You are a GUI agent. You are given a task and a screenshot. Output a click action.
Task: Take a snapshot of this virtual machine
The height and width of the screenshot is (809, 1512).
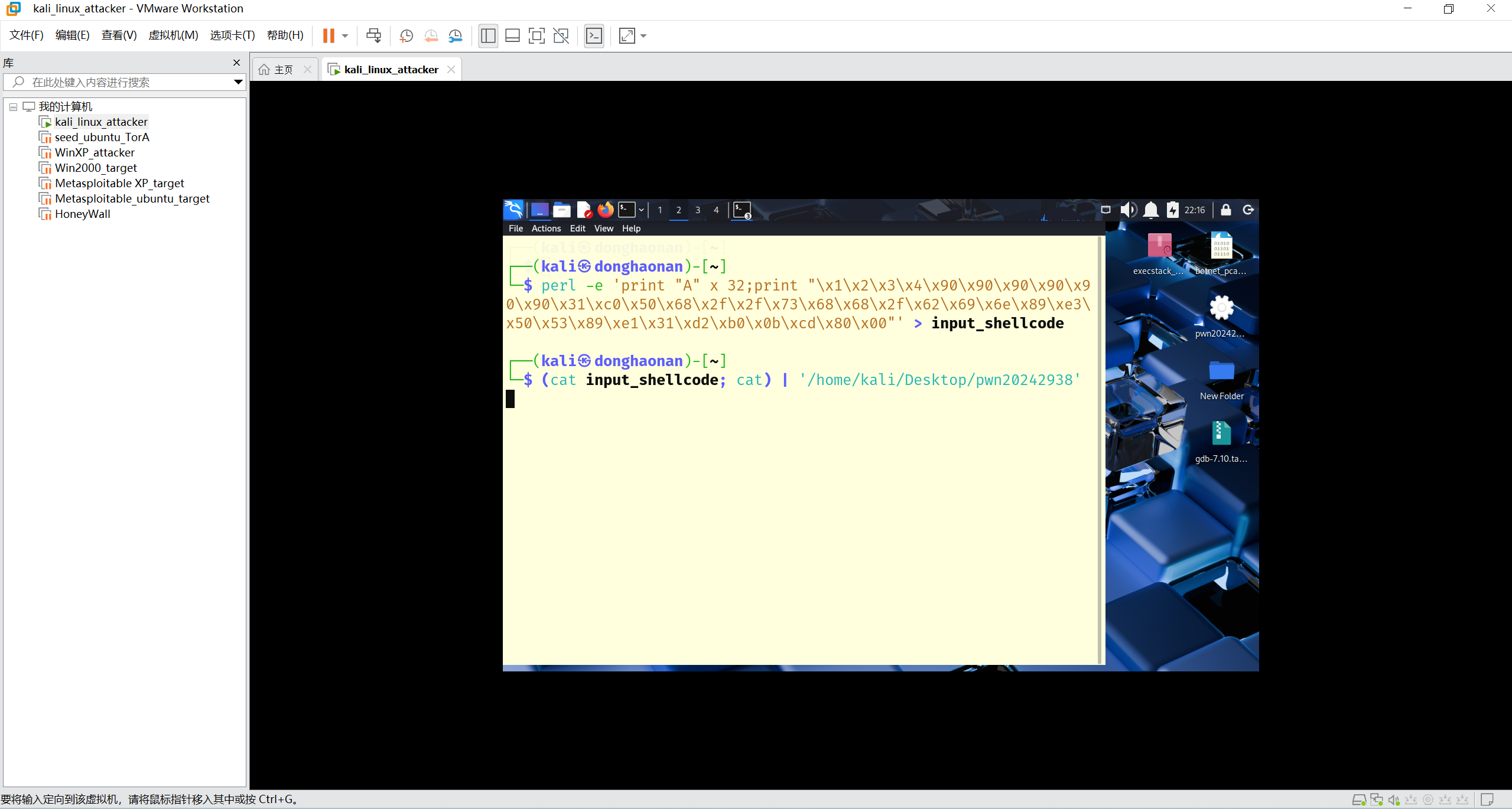pos(407,36)
